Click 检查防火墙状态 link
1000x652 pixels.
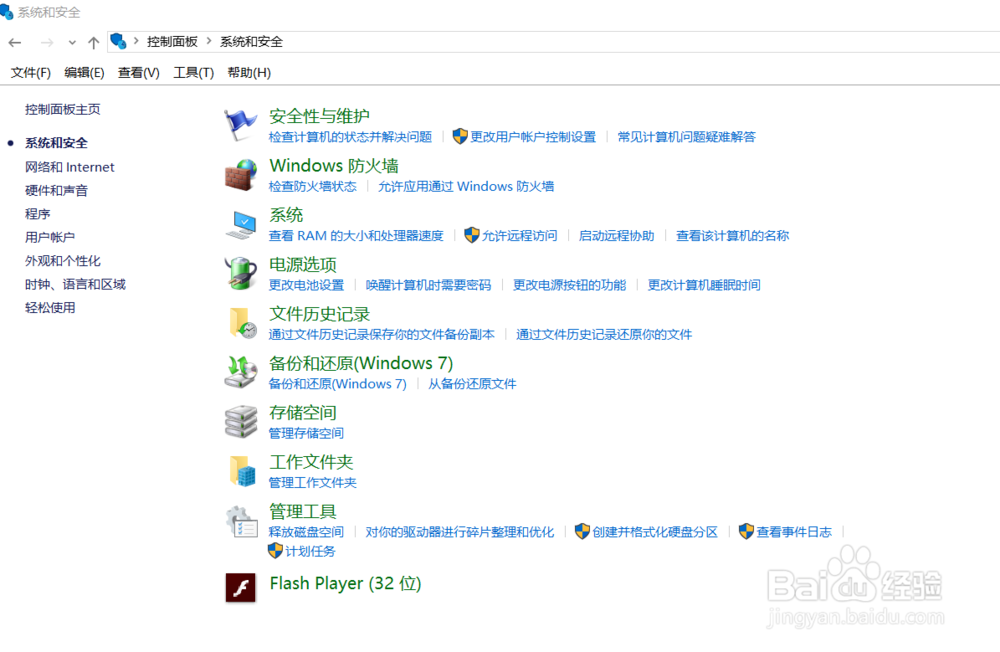coord(312,186)
